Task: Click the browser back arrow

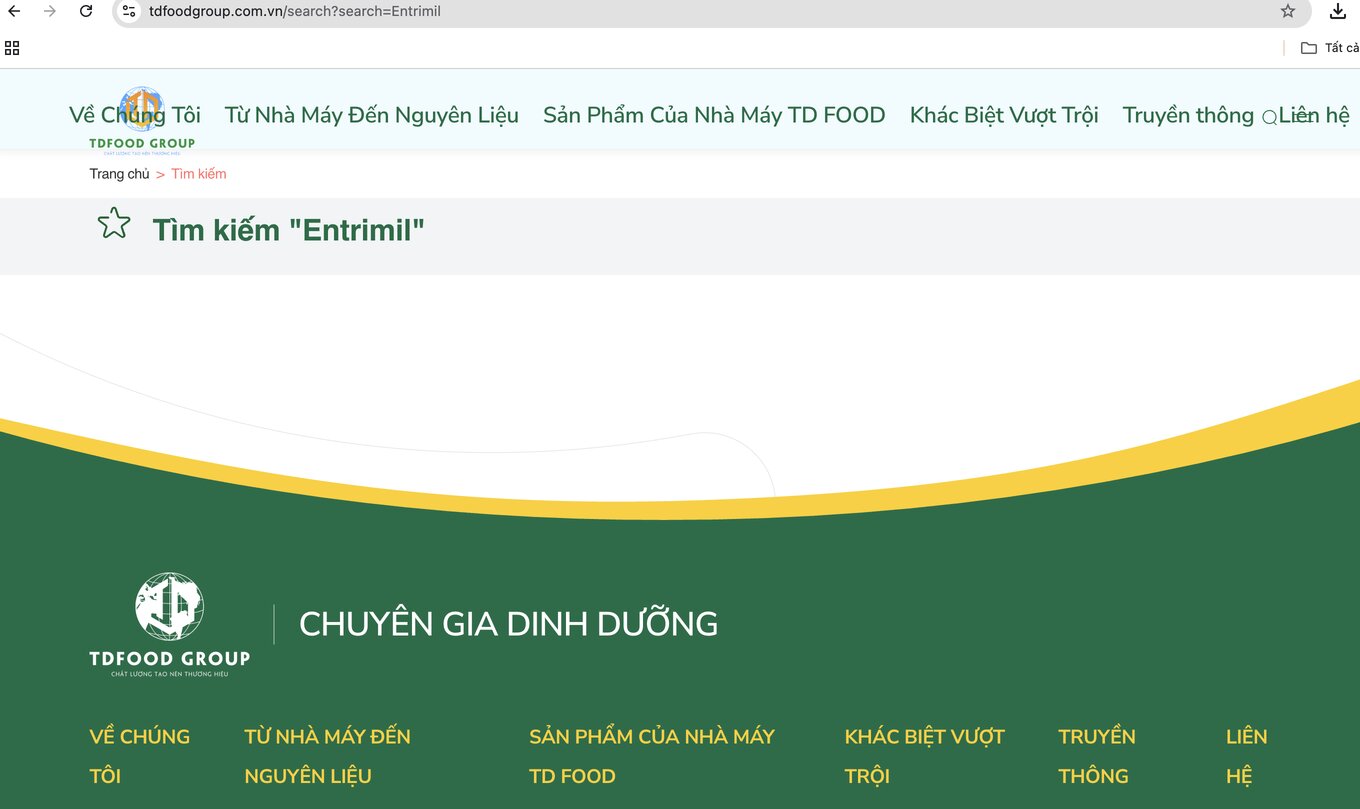Action: pyautogui.click(x=14, y=11)
